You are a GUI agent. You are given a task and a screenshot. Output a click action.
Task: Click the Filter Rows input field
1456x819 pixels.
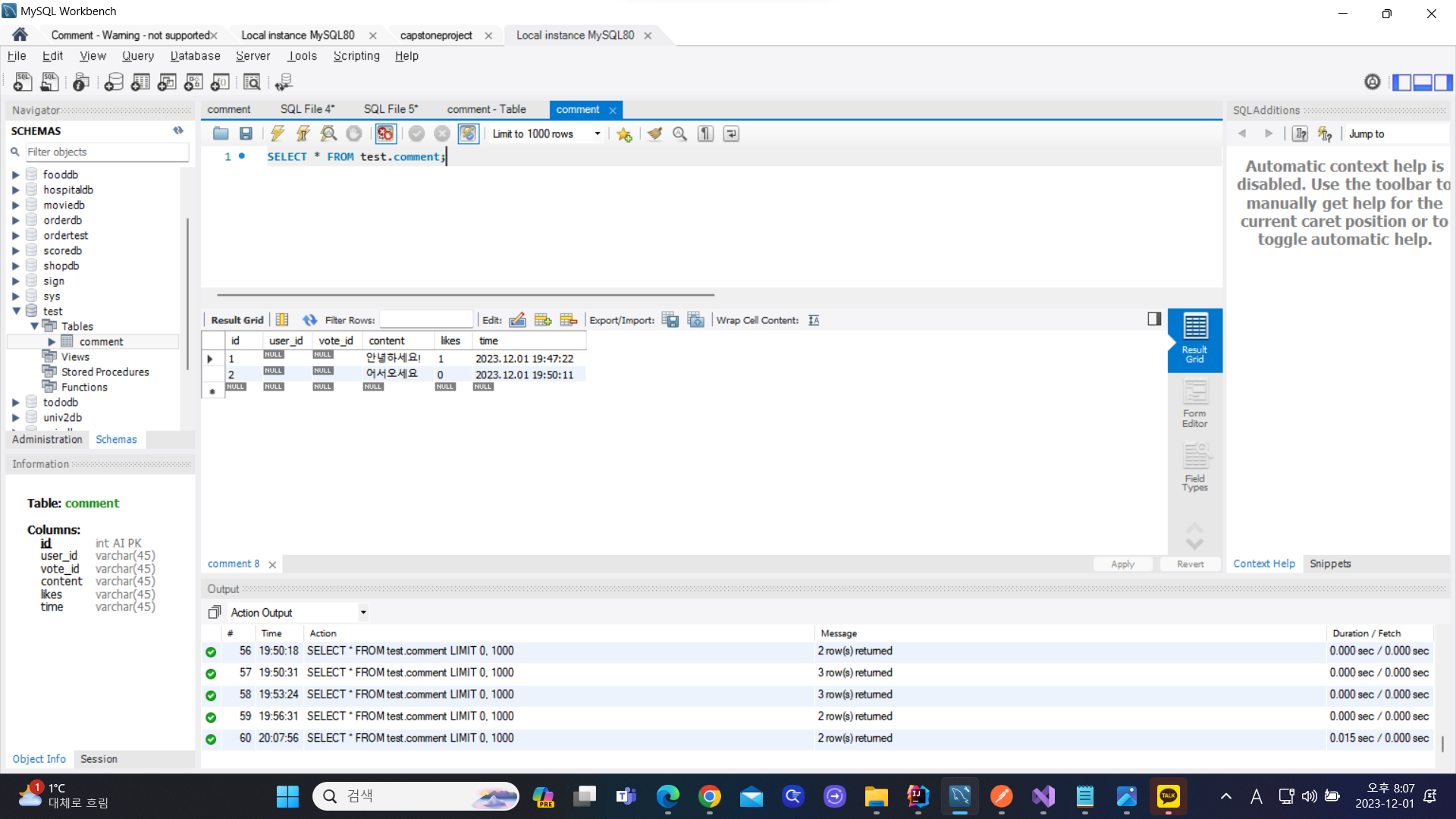point(425,320)
